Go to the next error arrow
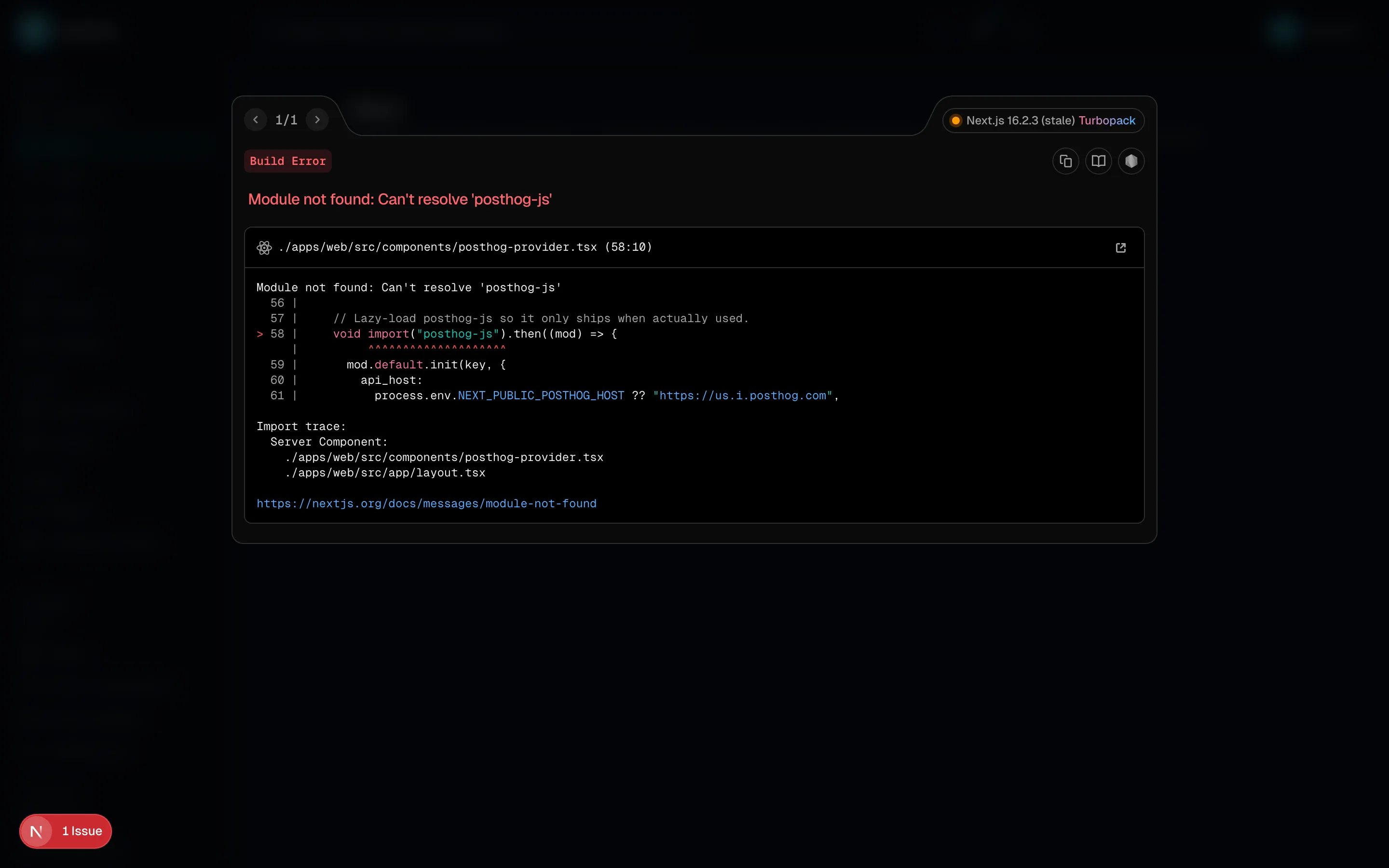The height and width of the screenshot is (868, 1389). coord(317,120)
